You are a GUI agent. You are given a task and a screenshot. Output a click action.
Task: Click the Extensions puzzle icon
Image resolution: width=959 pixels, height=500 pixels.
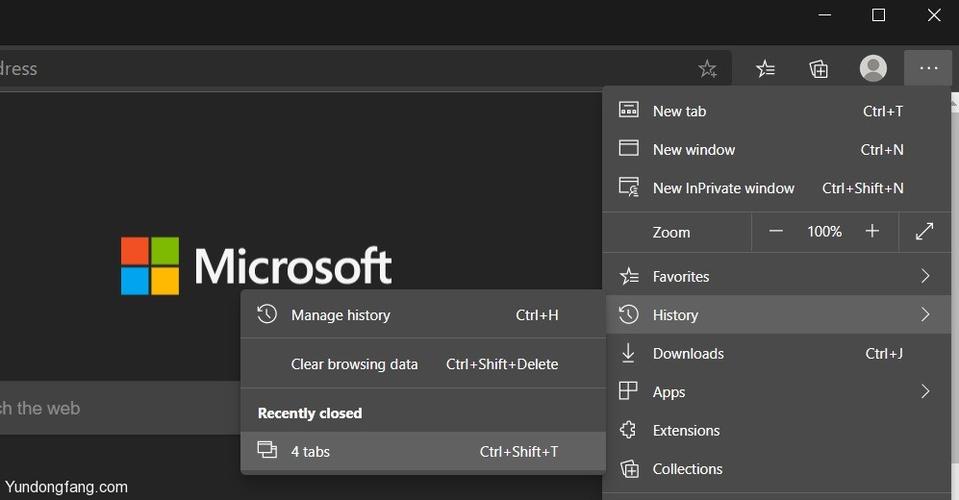click(628, 430)
